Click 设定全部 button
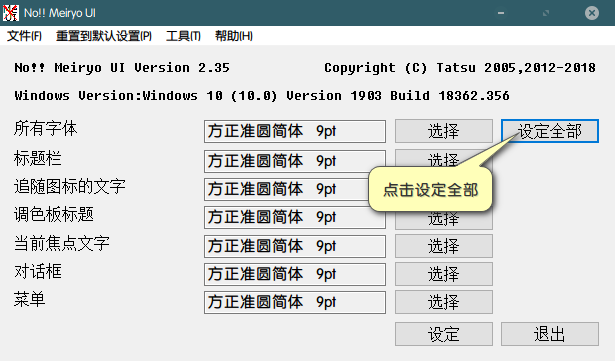The image size is (615, 361). click(x=550, y=131)
